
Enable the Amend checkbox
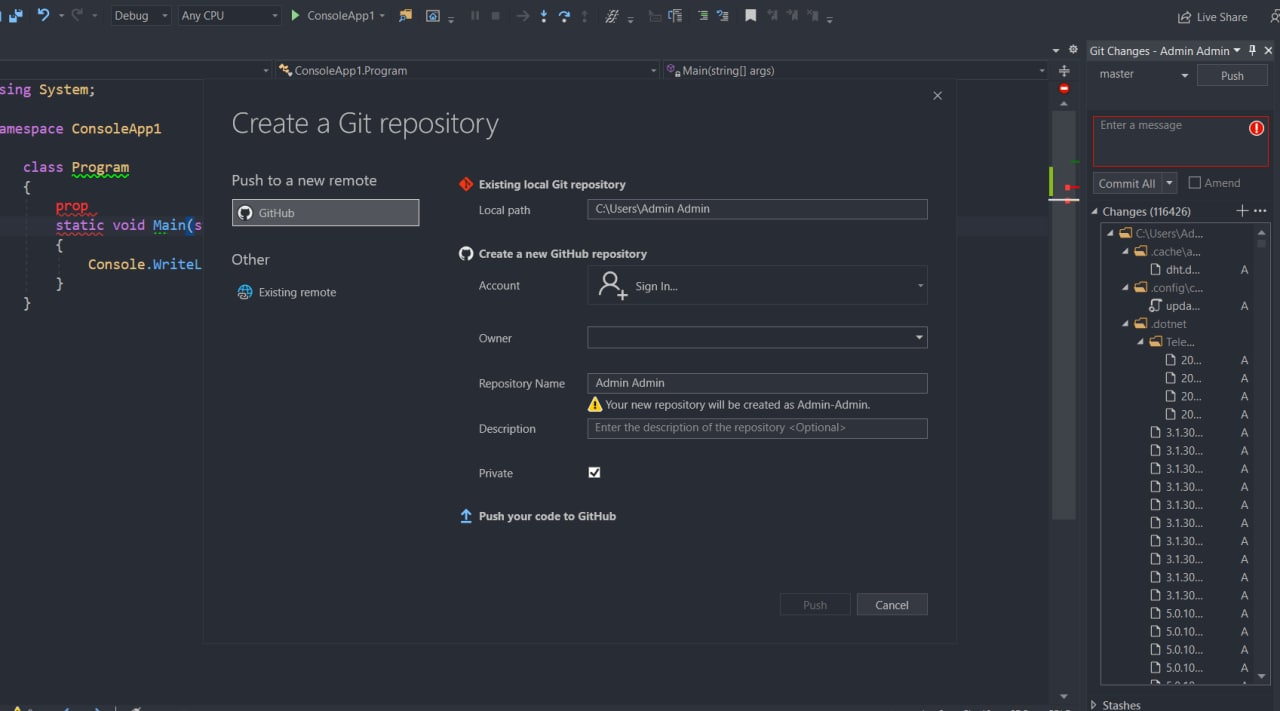[1194, 183]
